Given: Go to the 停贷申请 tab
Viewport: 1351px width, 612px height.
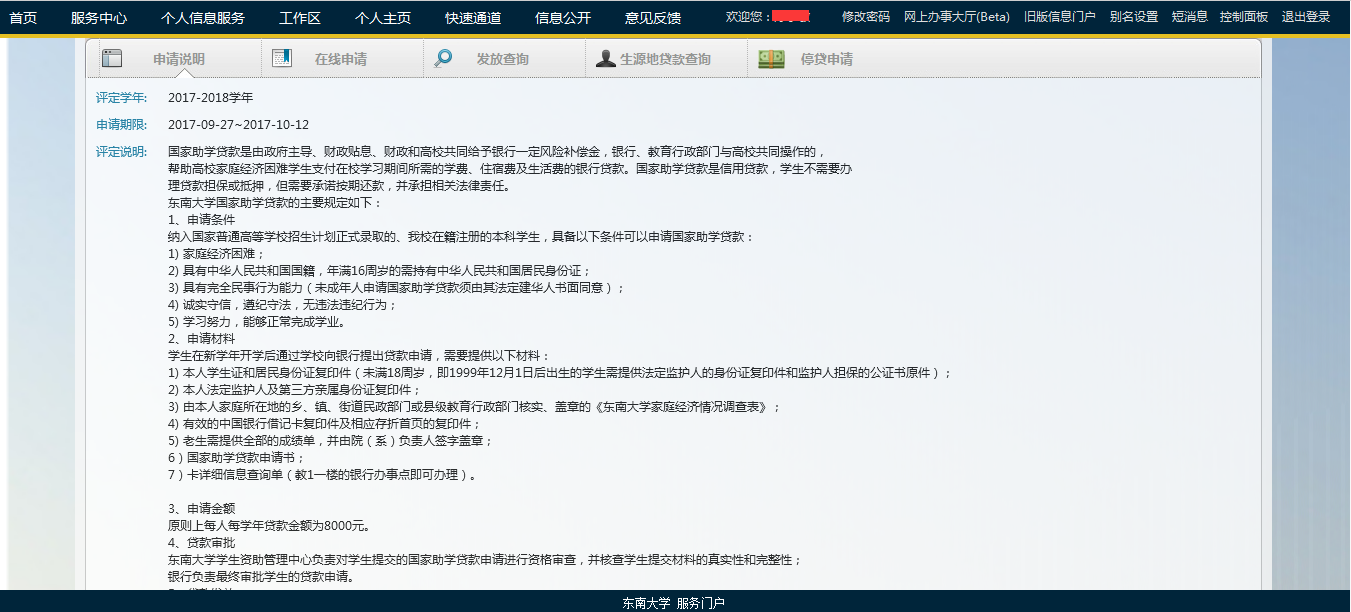Looking at the screenshot, I should (x=827, y=59).
